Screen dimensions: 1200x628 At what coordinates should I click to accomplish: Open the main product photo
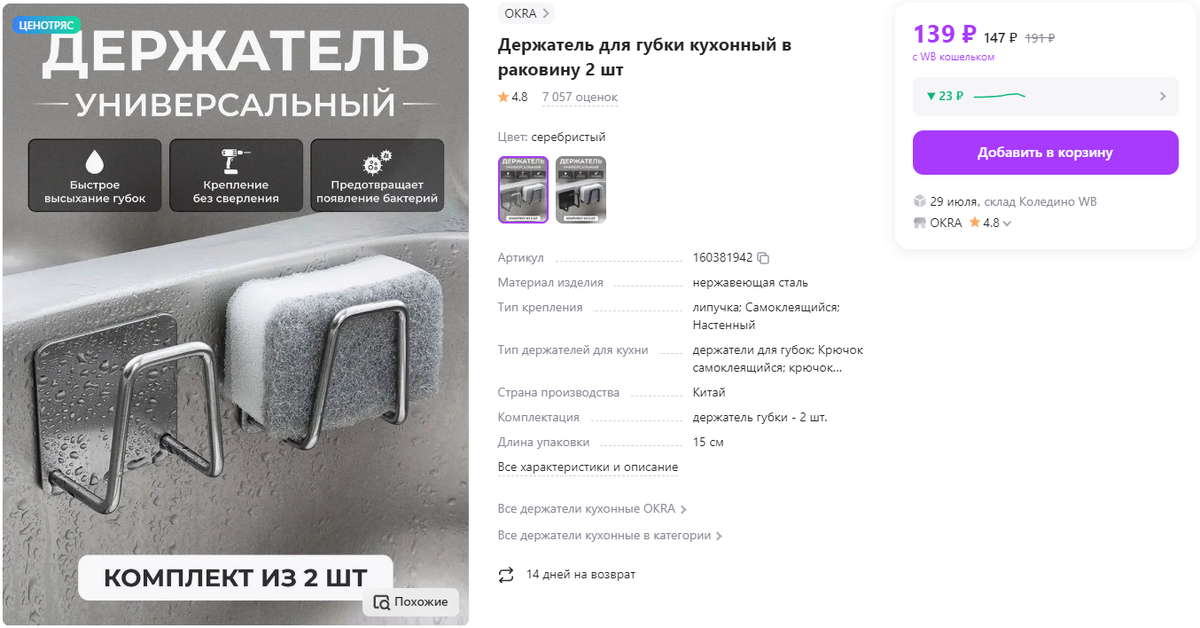pos(236,315)
